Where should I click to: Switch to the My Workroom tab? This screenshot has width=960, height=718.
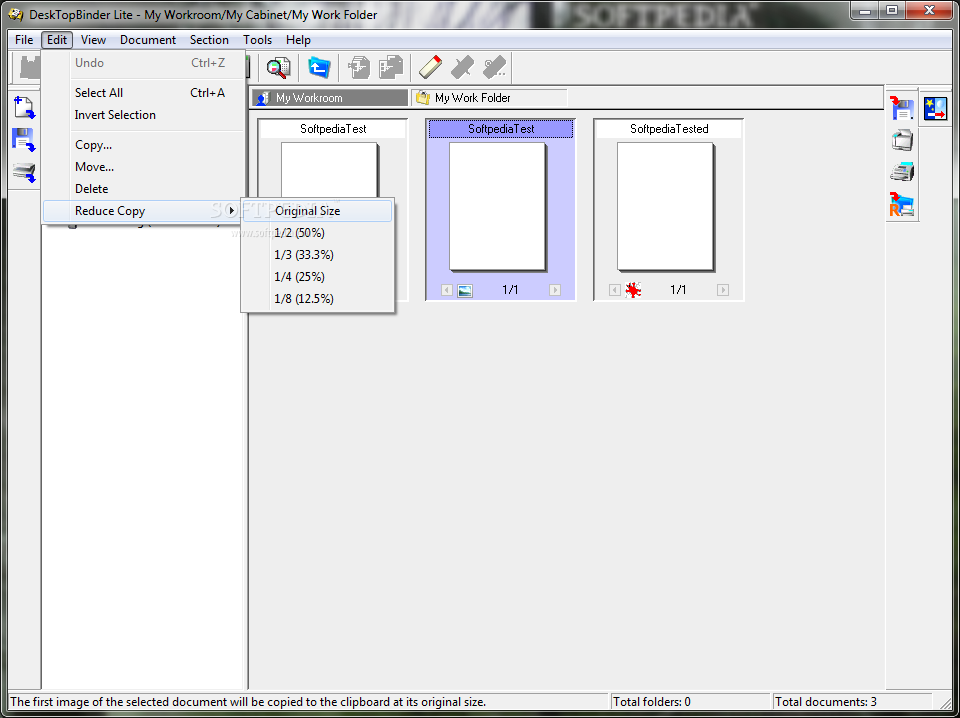pos(329,98)
